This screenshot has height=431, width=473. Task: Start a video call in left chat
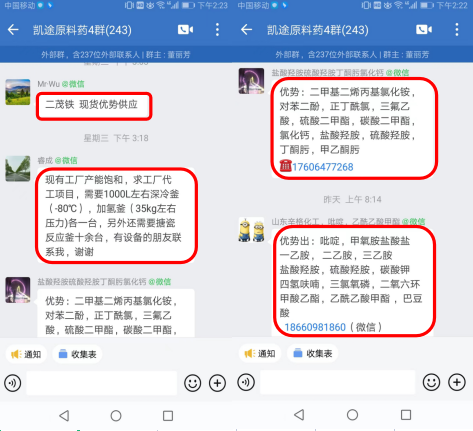point(186,30)
